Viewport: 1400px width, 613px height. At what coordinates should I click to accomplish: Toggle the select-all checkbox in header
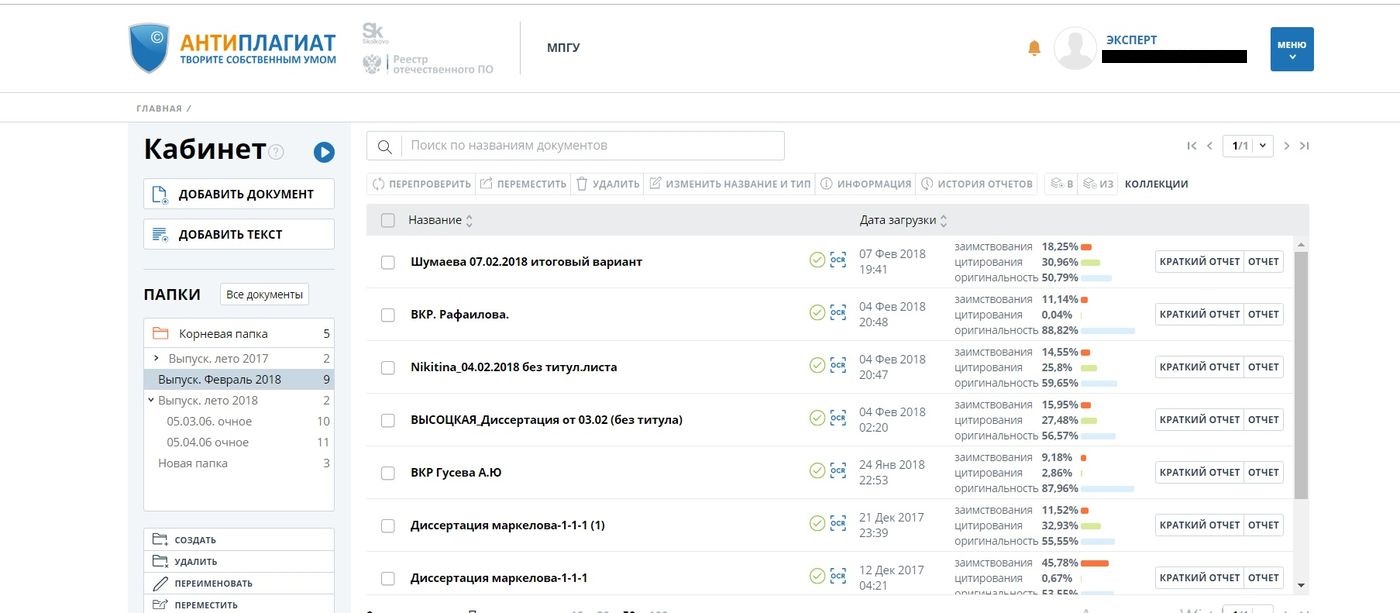388,220
